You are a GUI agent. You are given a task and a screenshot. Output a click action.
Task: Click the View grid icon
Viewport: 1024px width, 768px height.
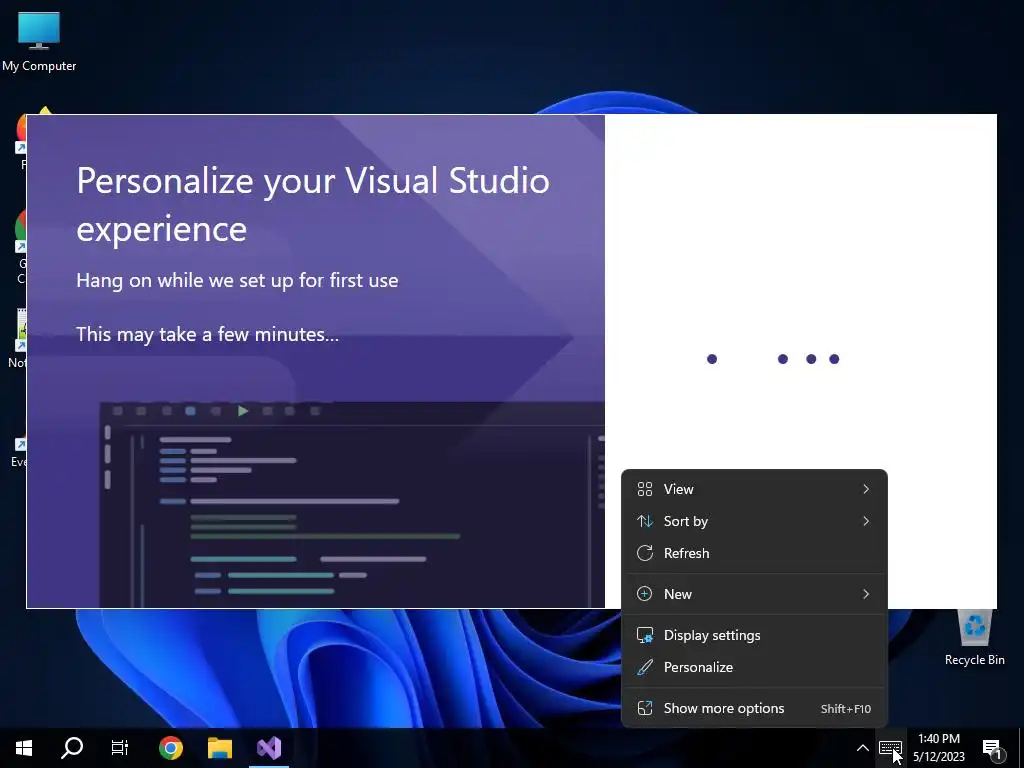click(x=645, y=489)
